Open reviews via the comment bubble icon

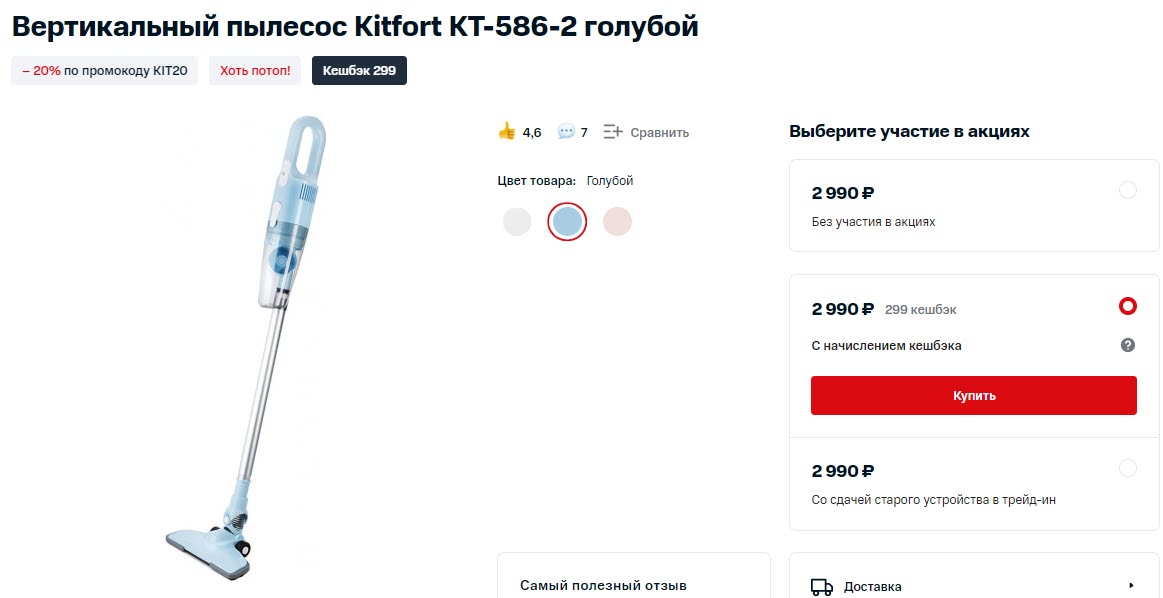pyautogui.click(x=566, y=132)
